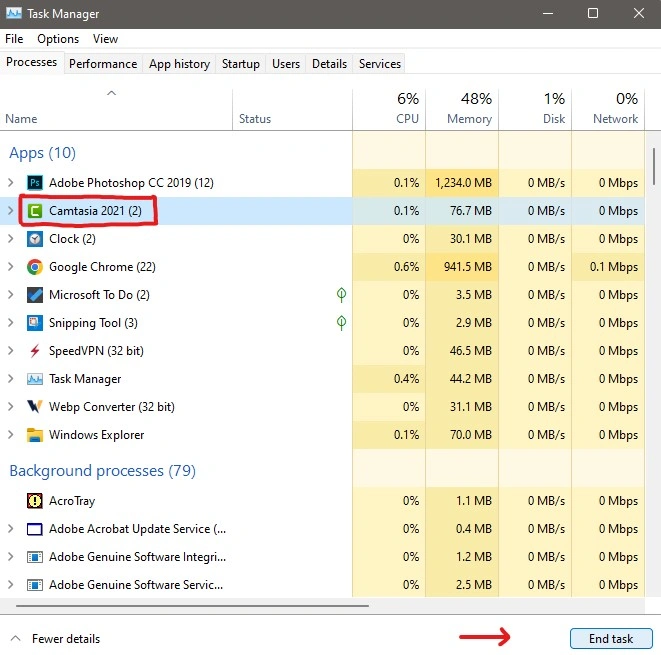Click the Snipping Tool icon
This screenshot has height=655, width=661.
(x=35, y=323)
